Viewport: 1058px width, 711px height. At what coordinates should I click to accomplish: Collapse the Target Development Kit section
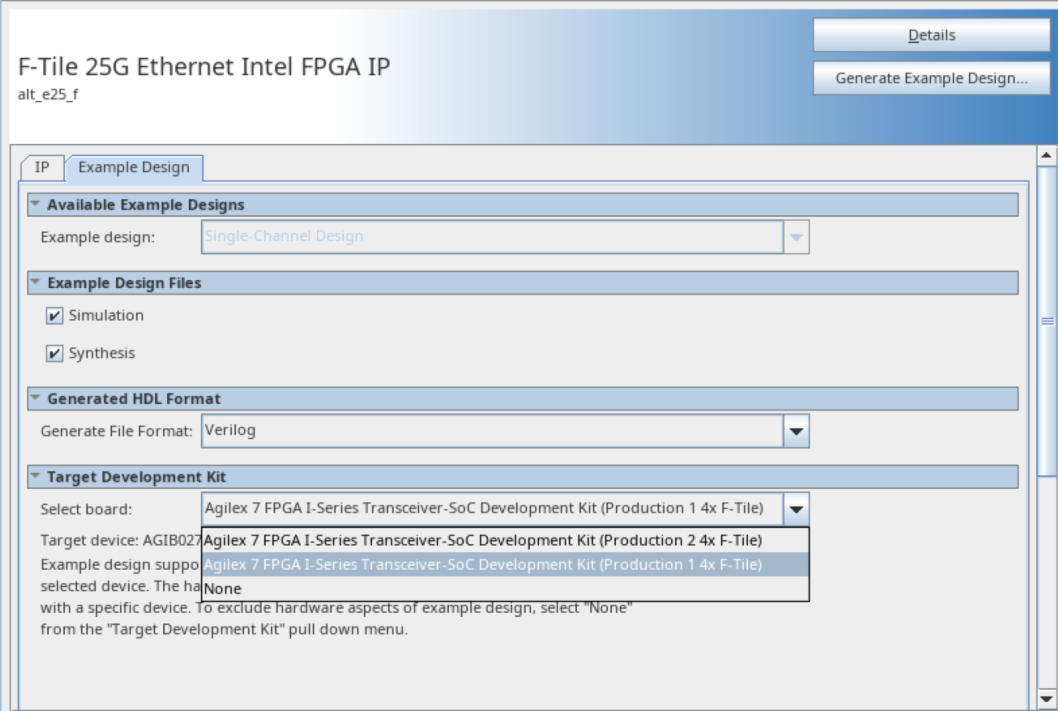click(36, 477)
